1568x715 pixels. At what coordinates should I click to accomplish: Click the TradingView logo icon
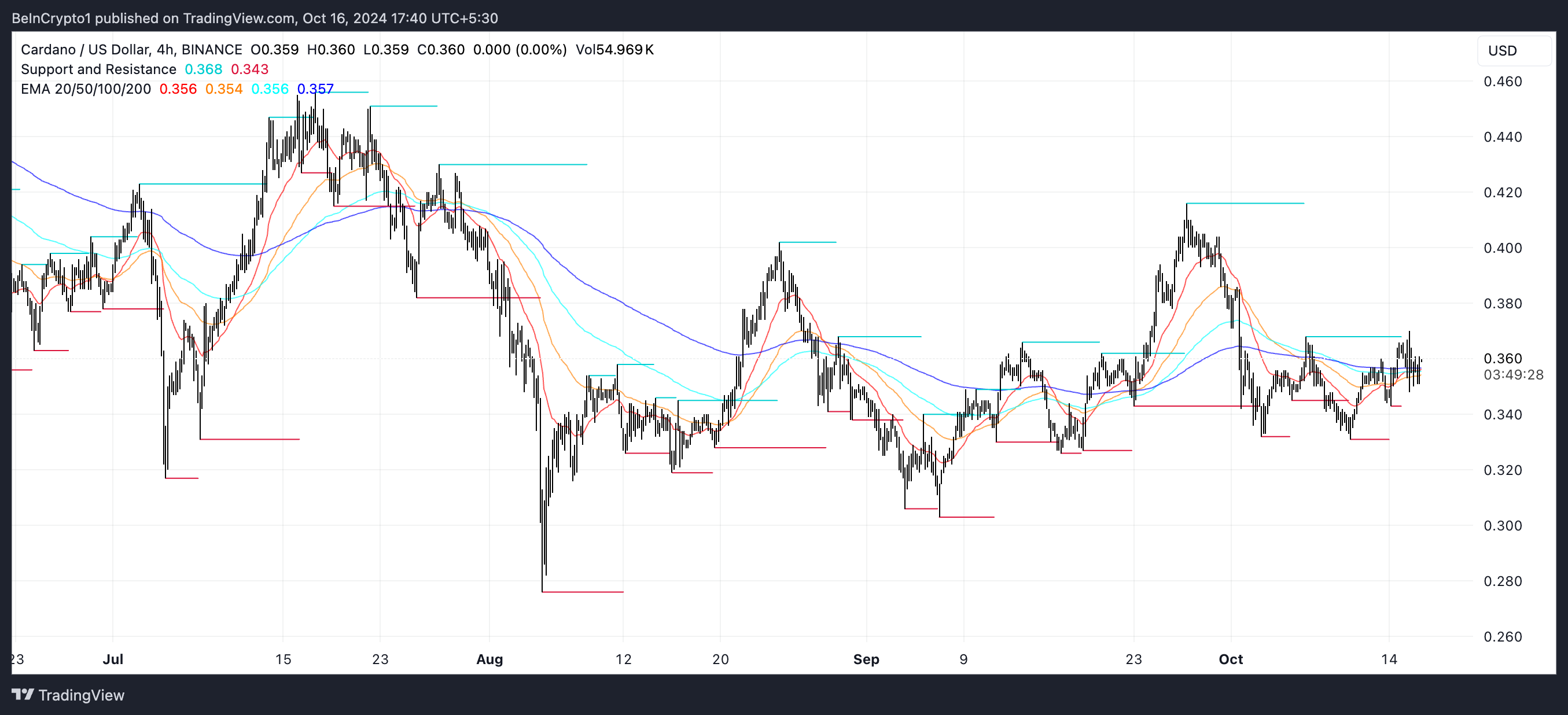(x=23, y=694)
